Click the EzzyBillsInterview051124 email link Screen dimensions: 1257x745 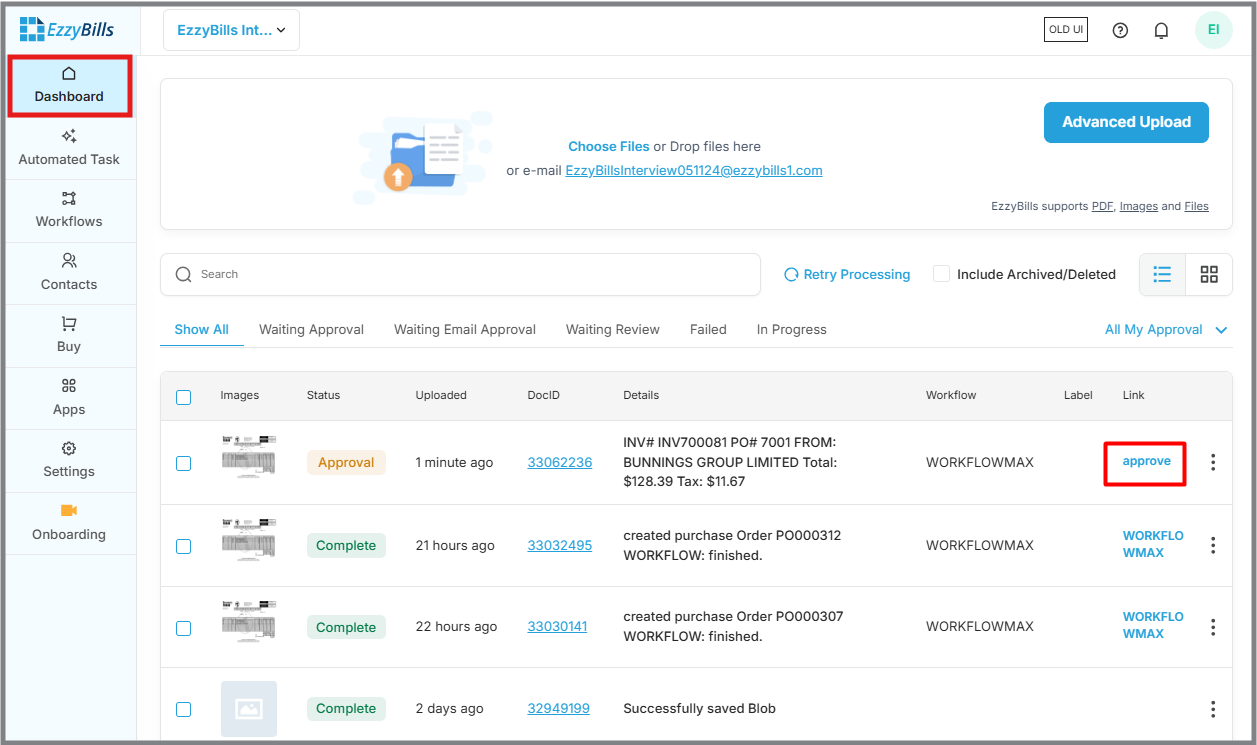point(694,170)
